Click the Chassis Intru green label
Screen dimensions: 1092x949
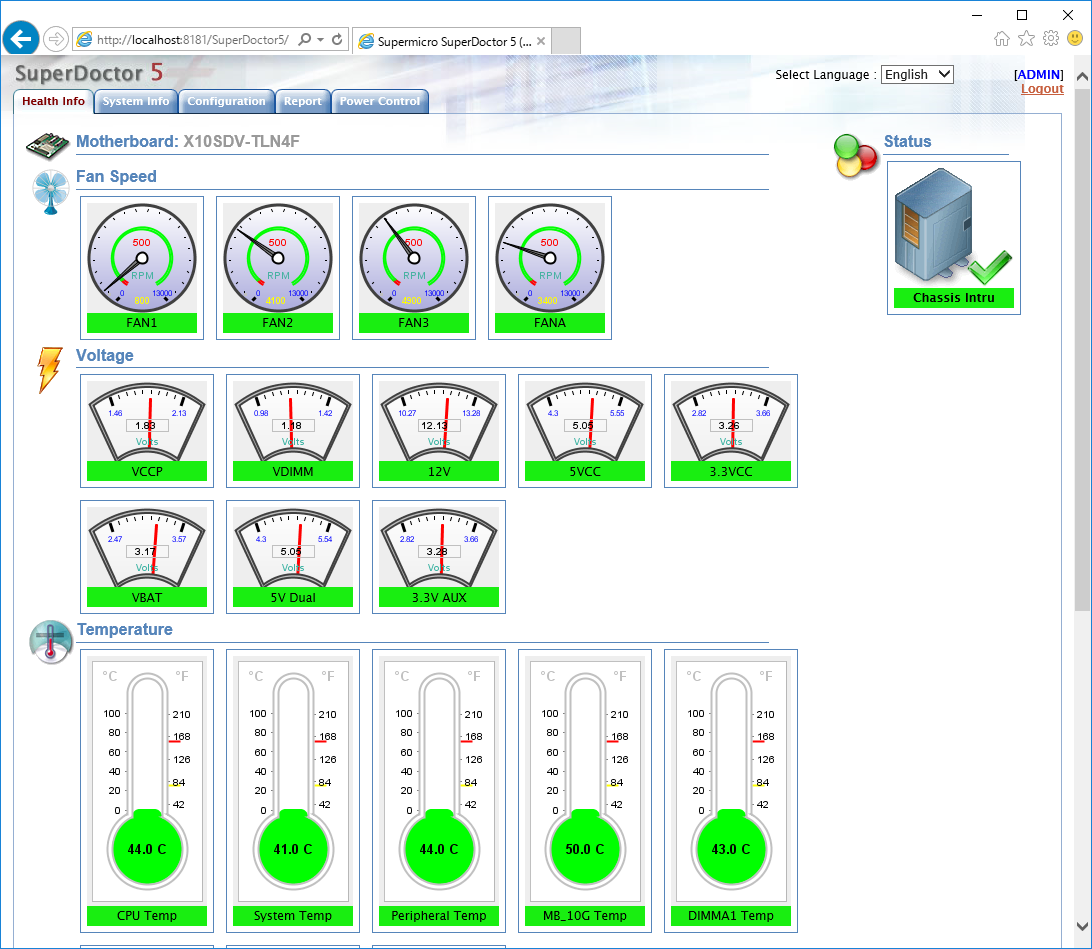(953, 297)
